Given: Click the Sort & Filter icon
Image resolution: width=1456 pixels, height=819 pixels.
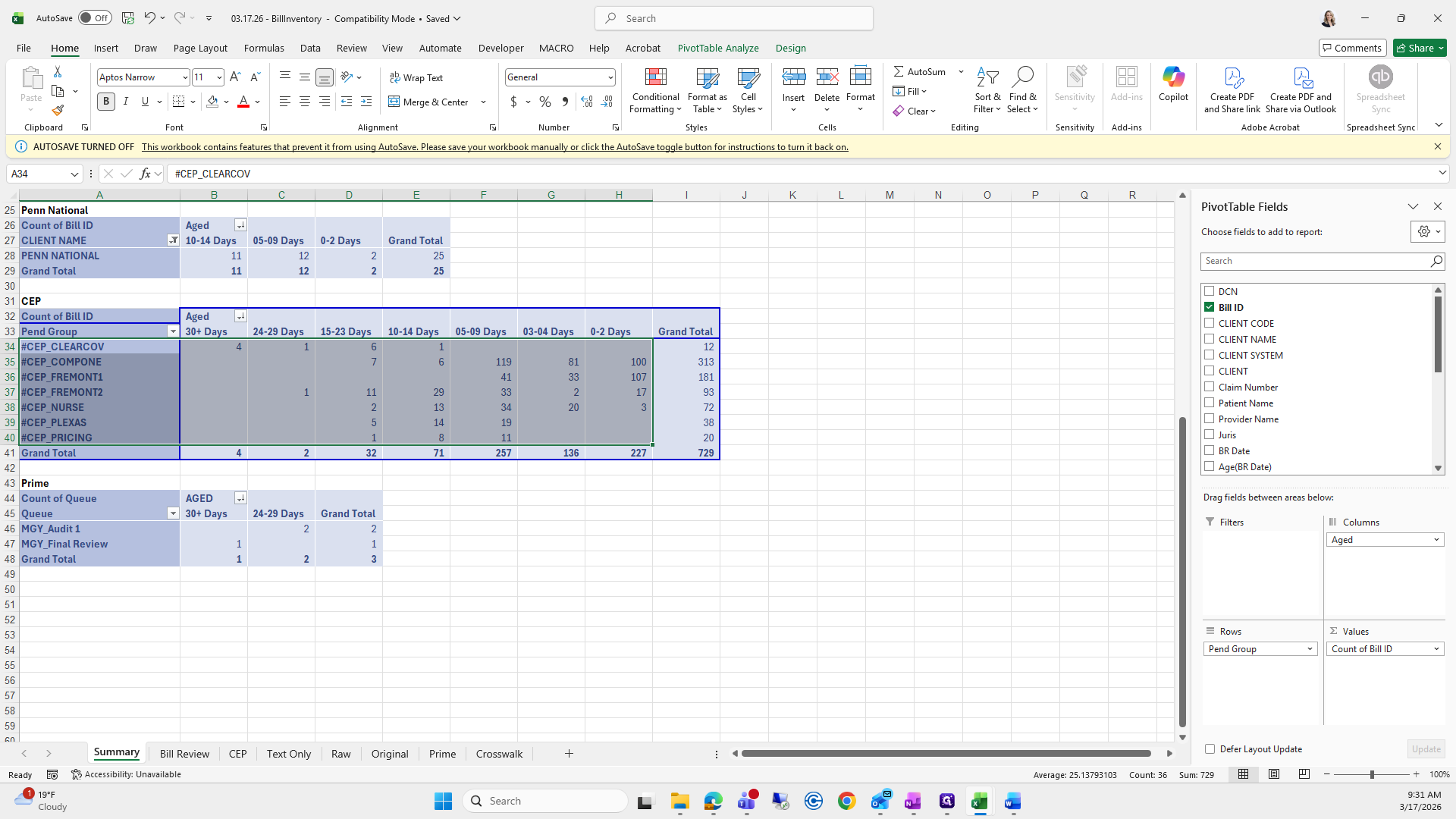Looking at the screenshot, I should (987, 78).
